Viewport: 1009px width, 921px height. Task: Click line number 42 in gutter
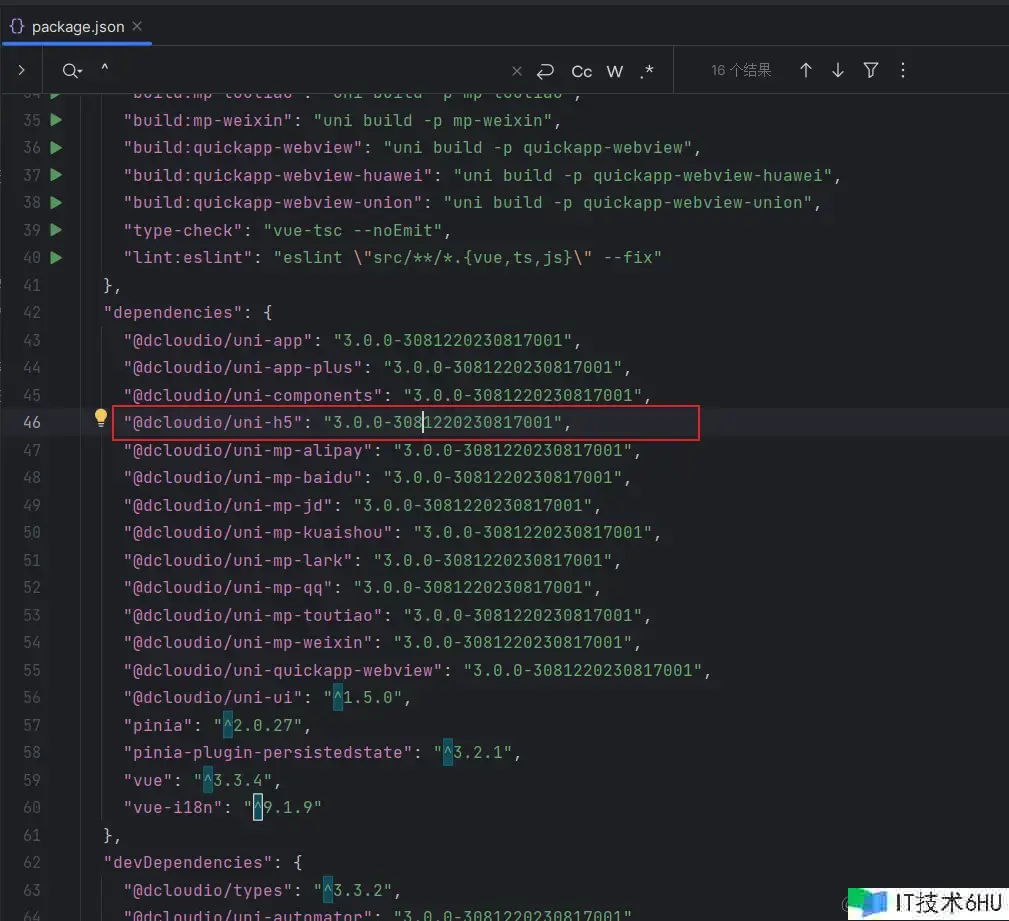tap(32, 312)
